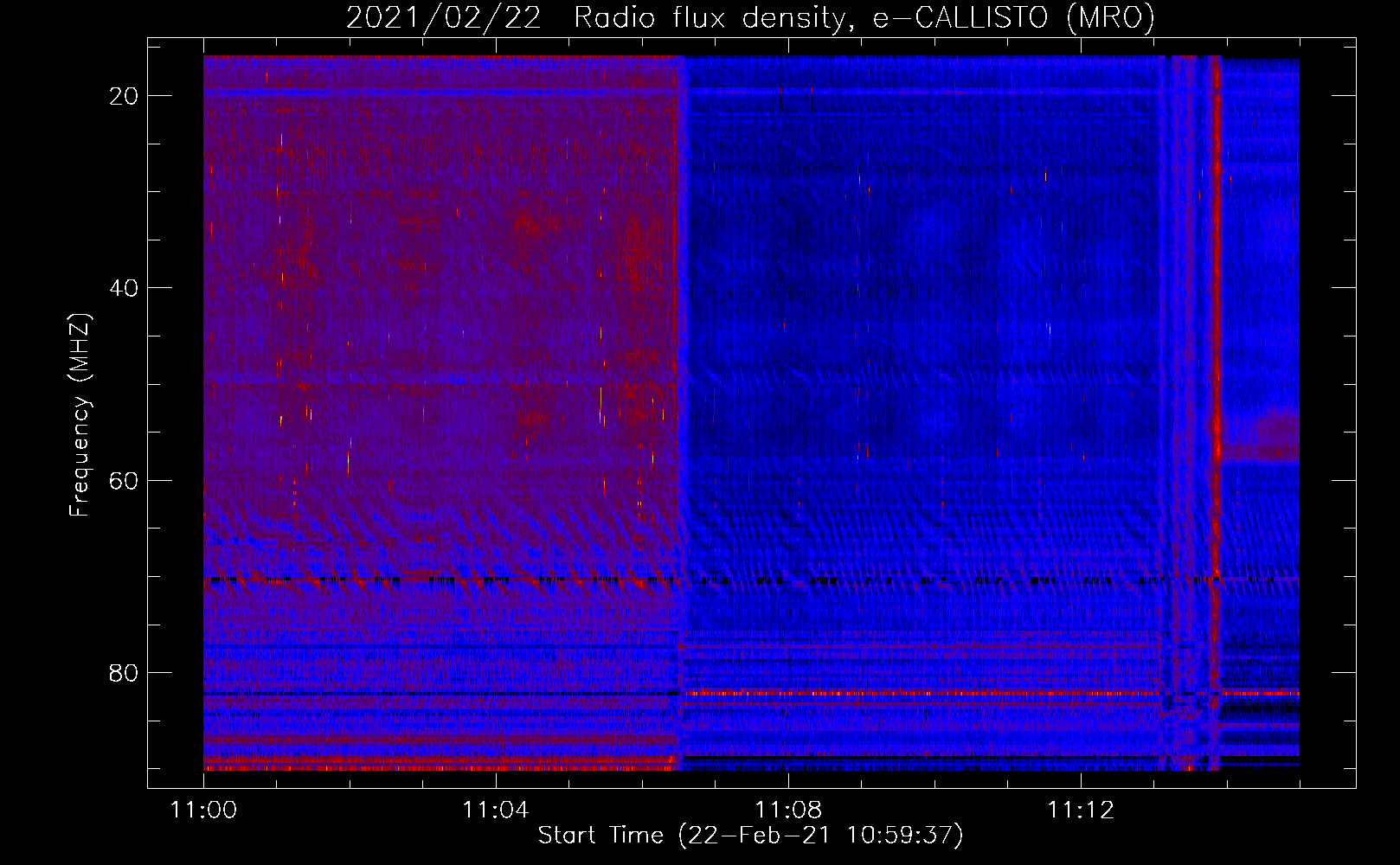Click the '60' frequency tick label

(x=124, y=481)
